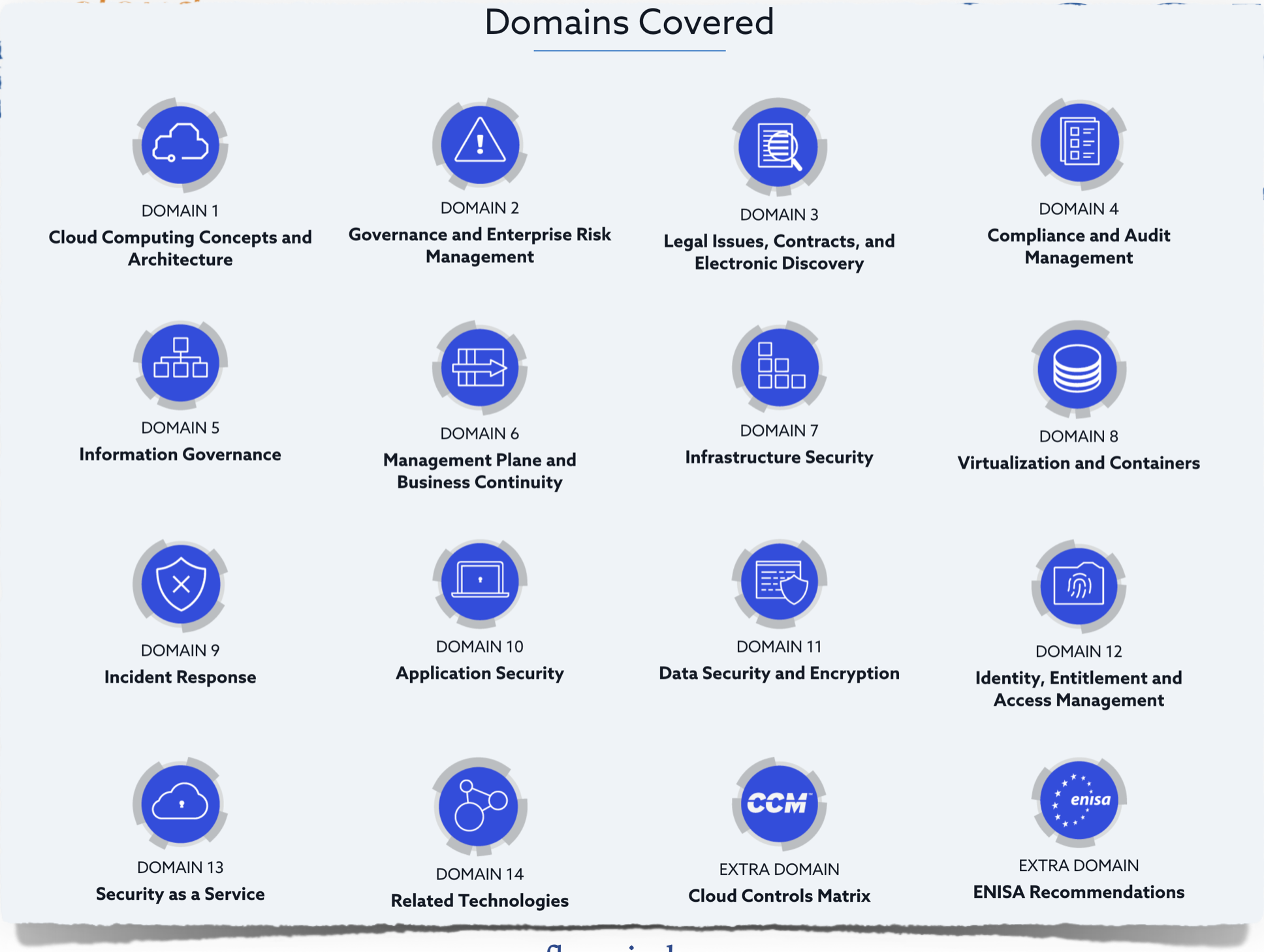Screen dimensions: 1264x952
Task: Click the "DOMAIN 7" label
Action: 780,431
